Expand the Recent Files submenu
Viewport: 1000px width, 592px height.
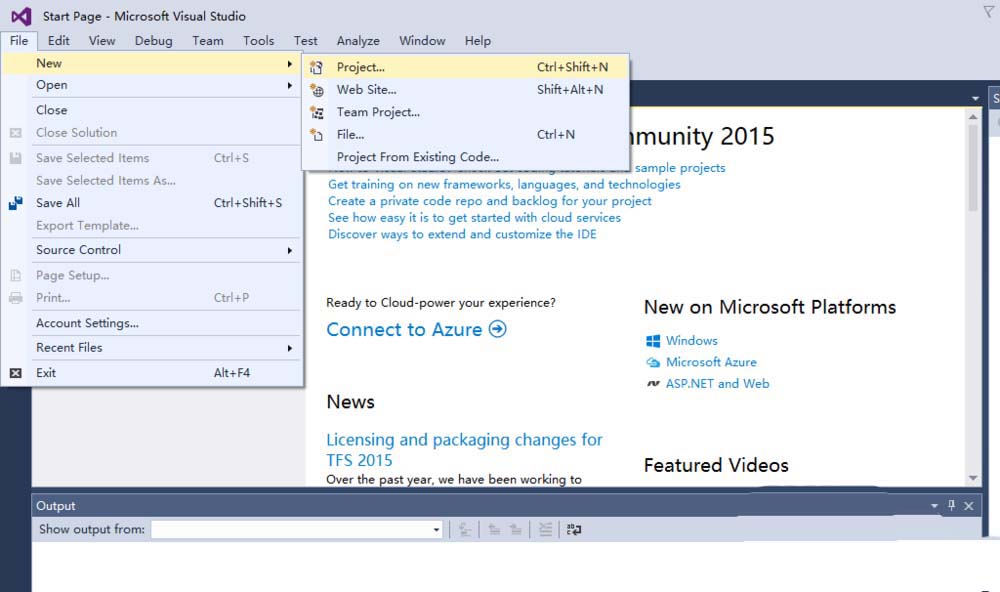[290, 348]
